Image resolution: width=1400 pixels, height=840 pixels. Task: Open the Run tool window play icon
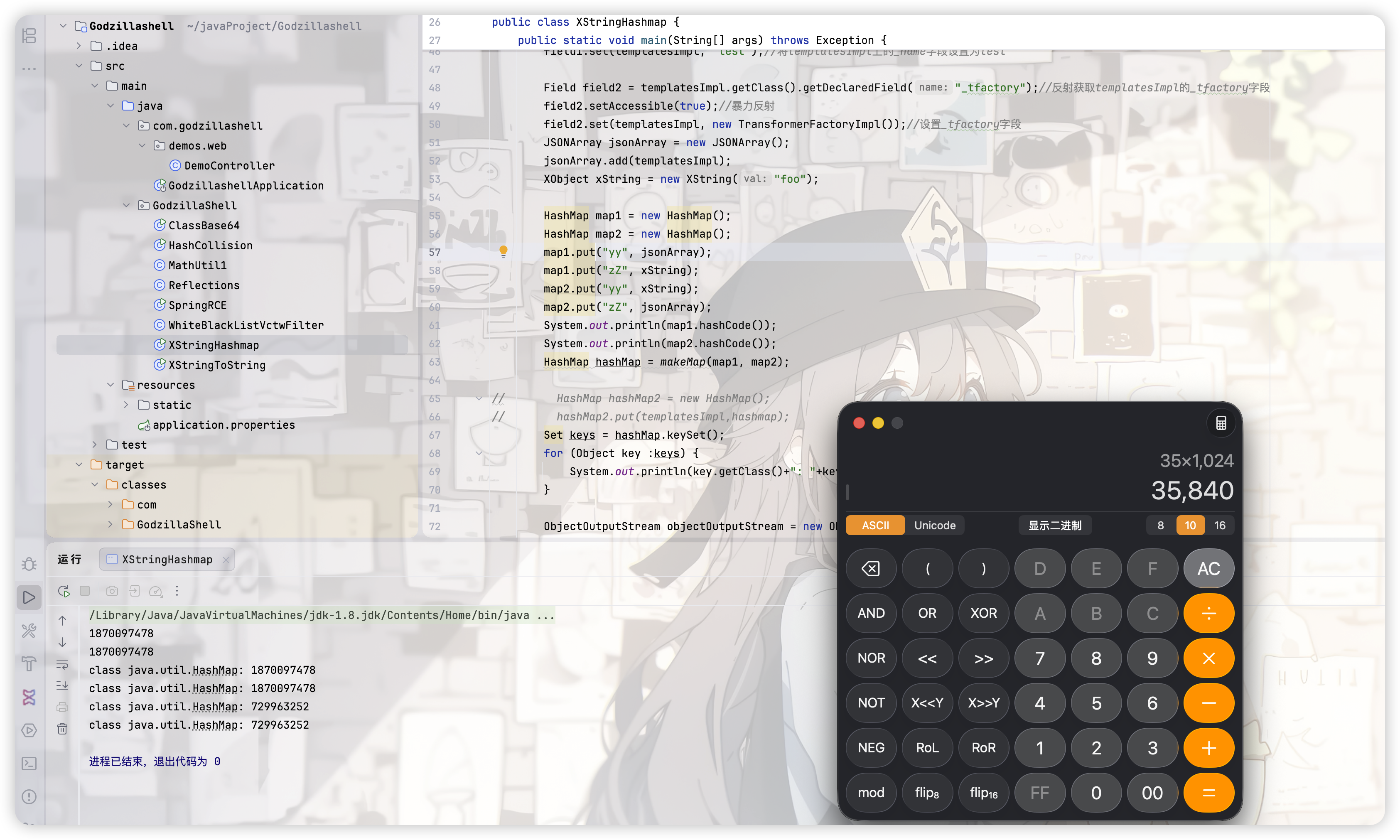(x=29, y=597)
